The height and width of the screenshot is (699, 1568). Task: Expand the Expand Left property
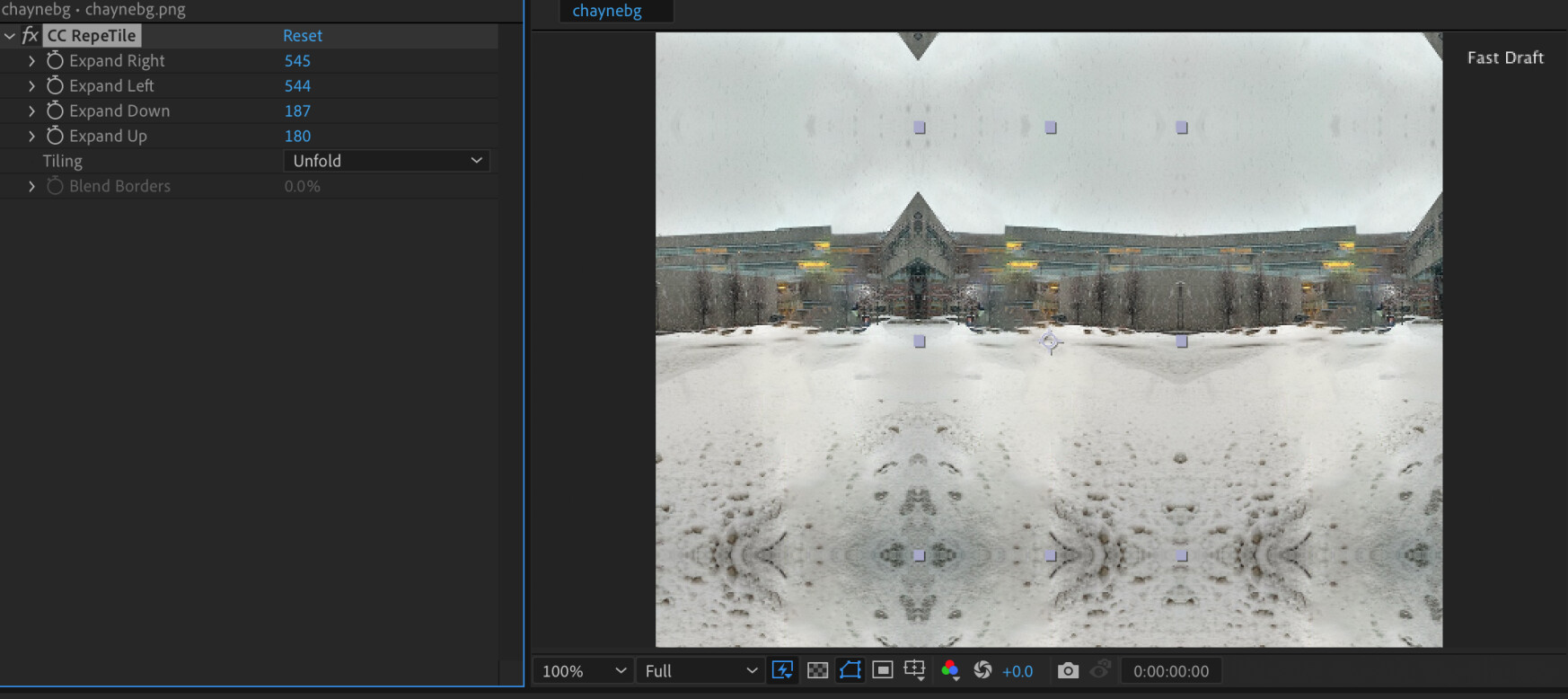click(x=31, y=85)
